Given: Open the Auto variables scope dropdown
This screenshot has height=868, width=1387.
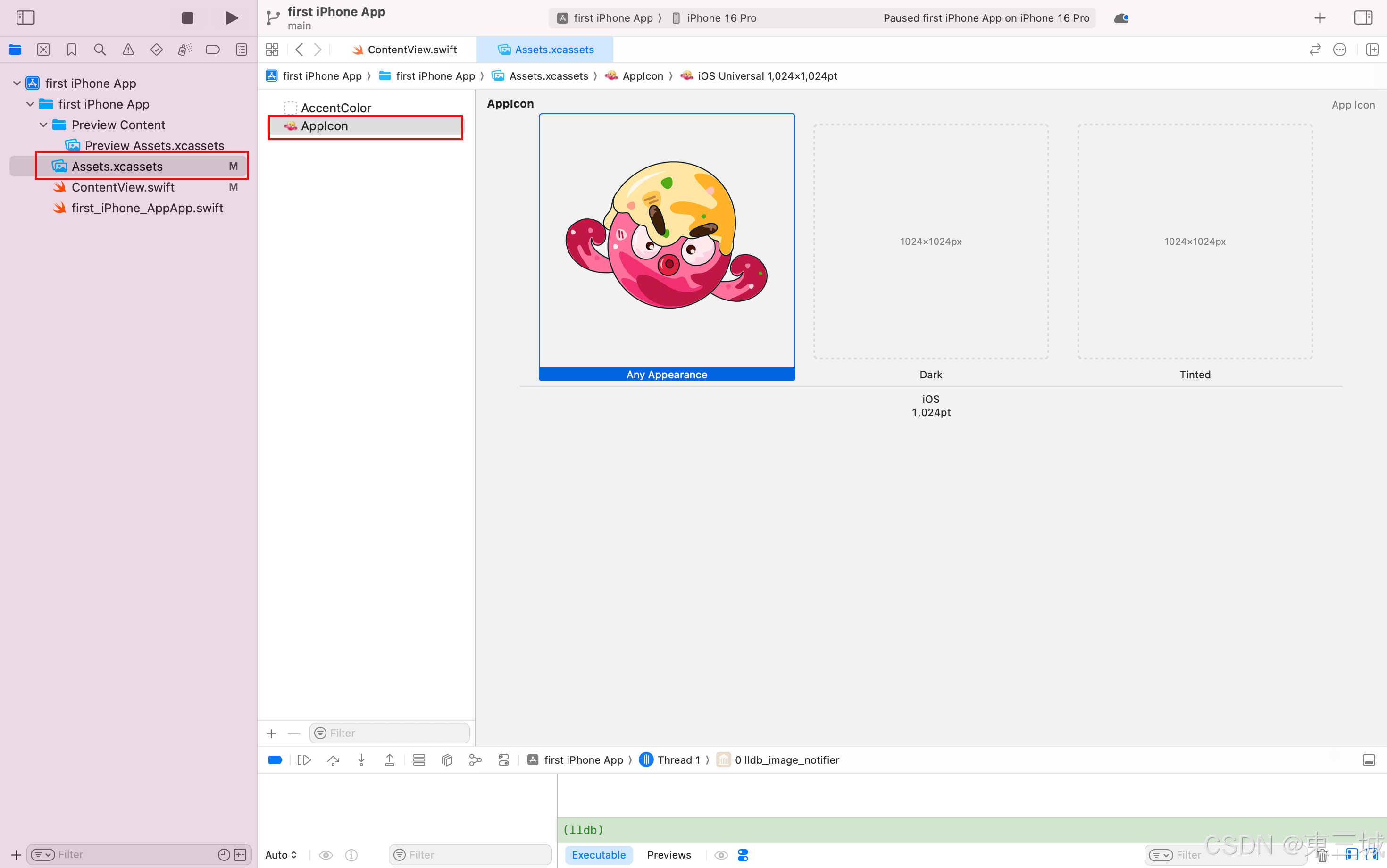Looking at the screenshot, I should click(x=281, y=855).
